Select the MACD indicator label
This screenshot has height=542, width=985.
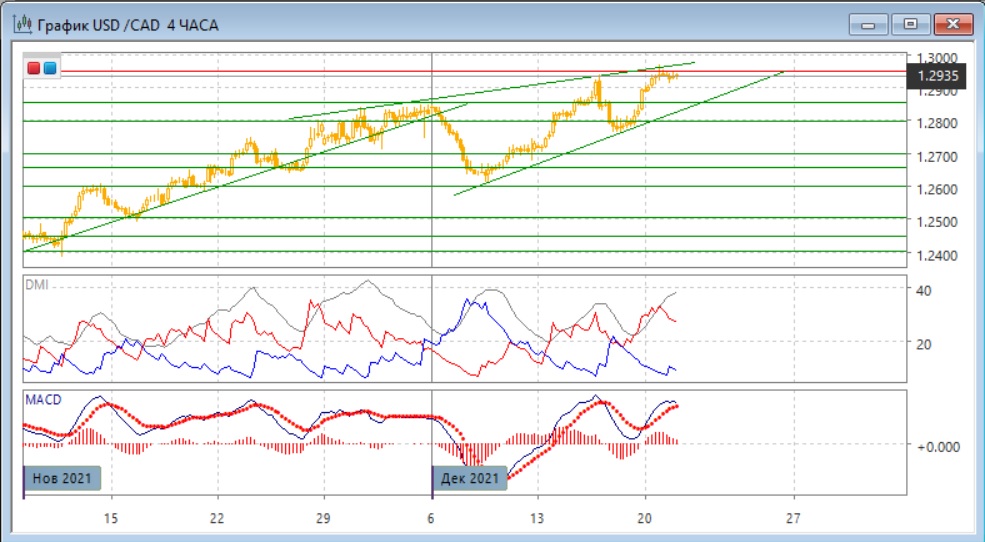click(41, 400)
